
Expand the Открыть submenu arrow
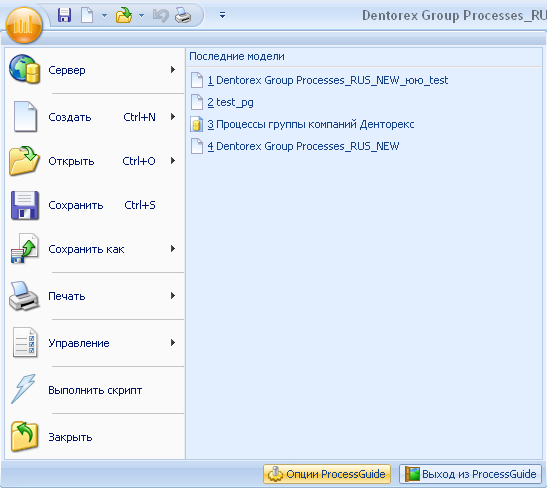173,160
